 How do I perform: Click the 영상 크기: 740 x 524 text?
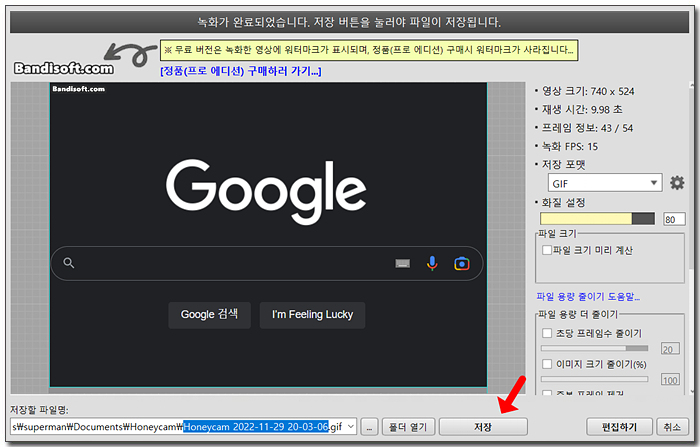coord(588,92)
